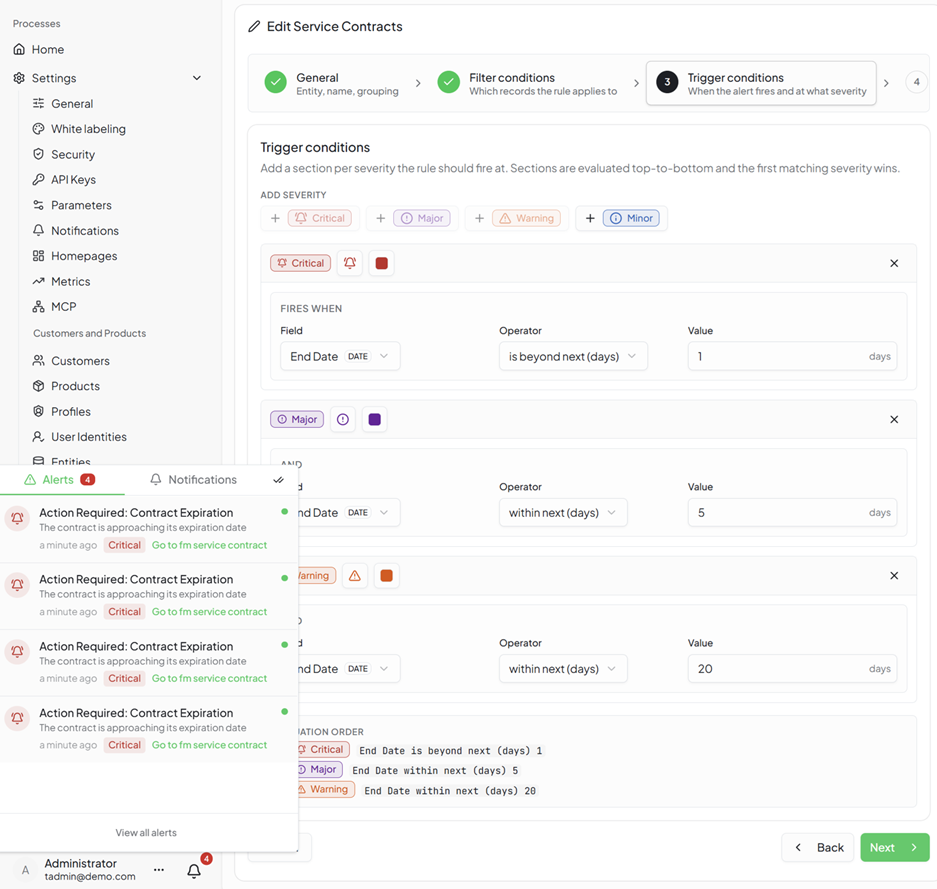Image resolution: width=937 pixels, height=889 pixels.
Task: Open the Major severity icon picker
Action: point(343,419)
